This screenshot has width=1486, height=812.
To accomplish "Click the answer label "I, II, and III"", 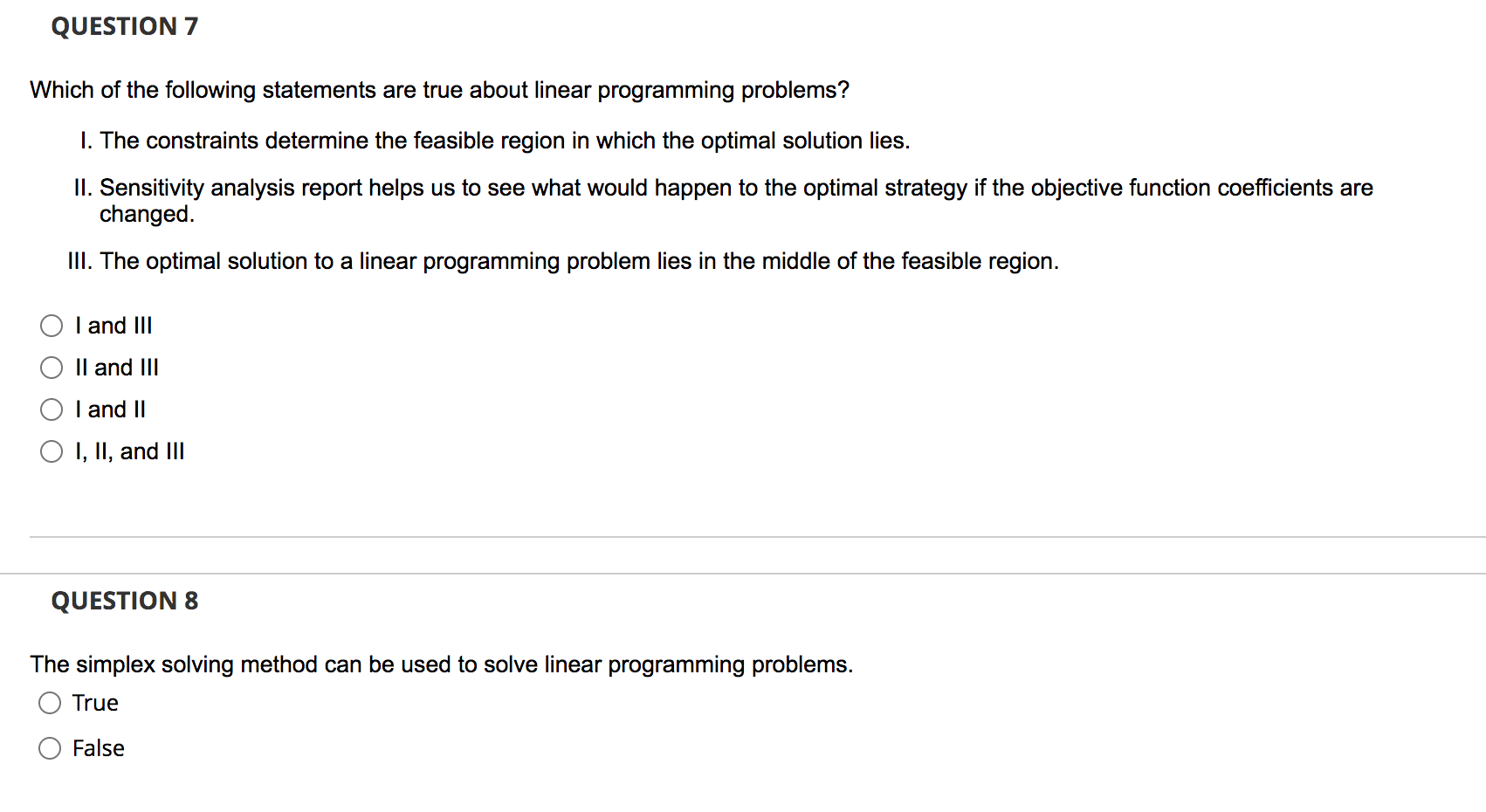I will [129, 451].
